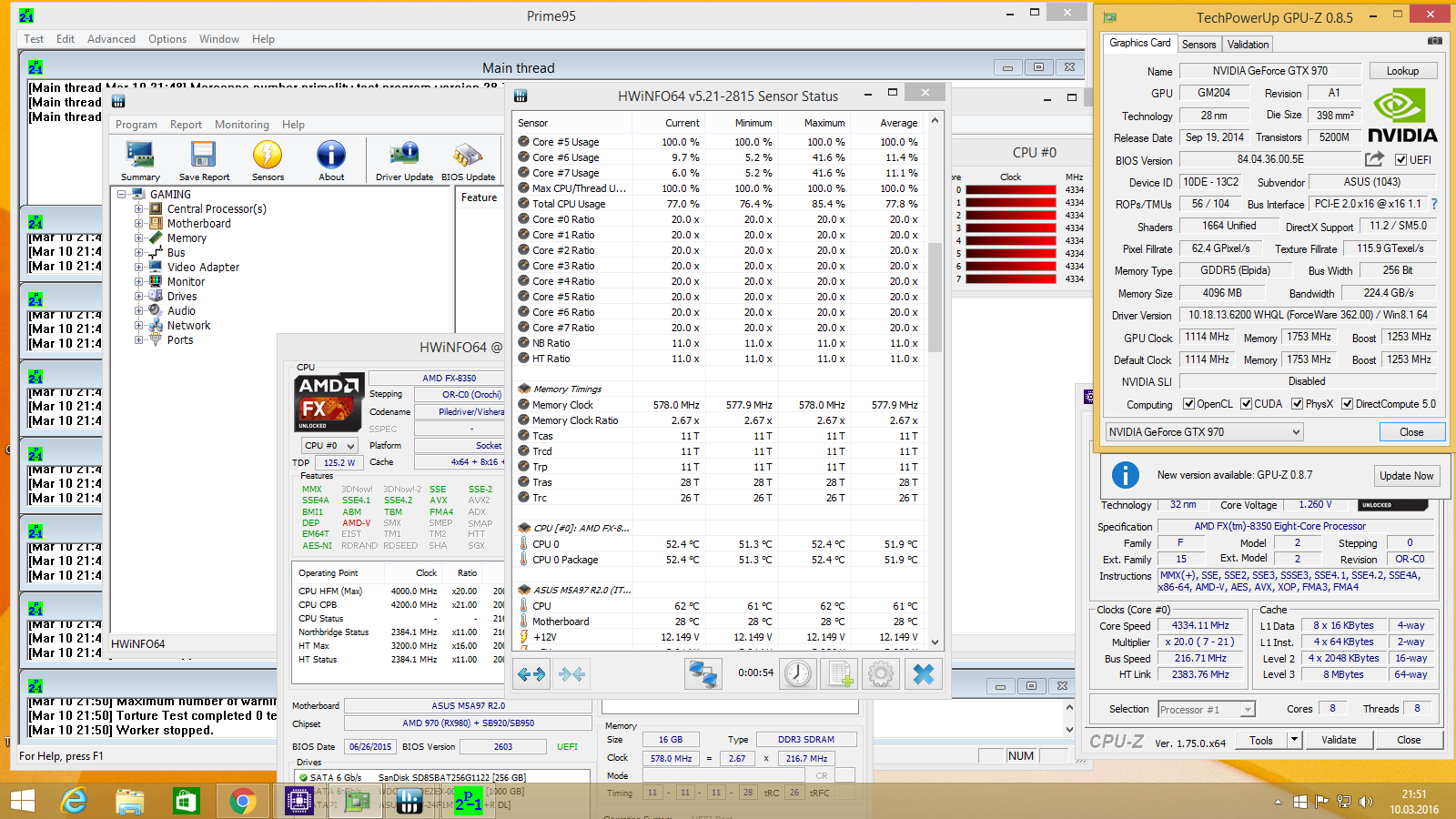
Task: Open the Driver Update icon
Action: click(404, 161)
